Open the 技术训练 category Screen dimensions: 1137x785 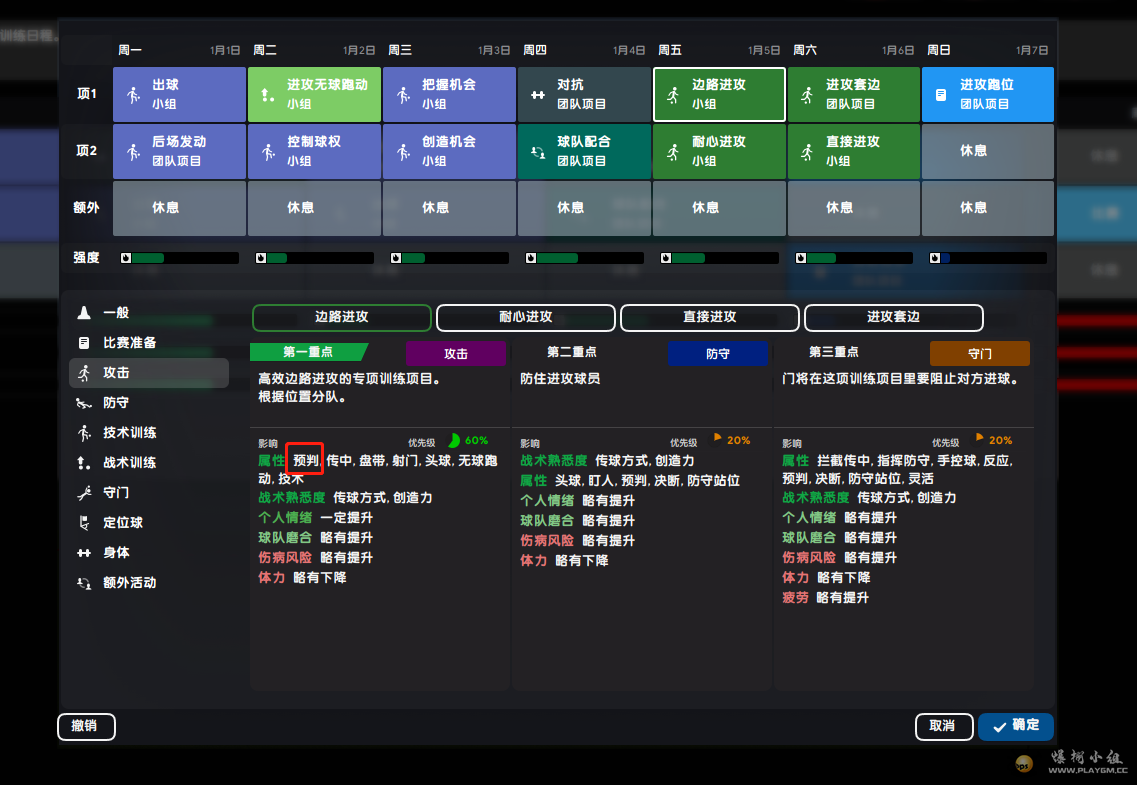click(x=149, y=433)
